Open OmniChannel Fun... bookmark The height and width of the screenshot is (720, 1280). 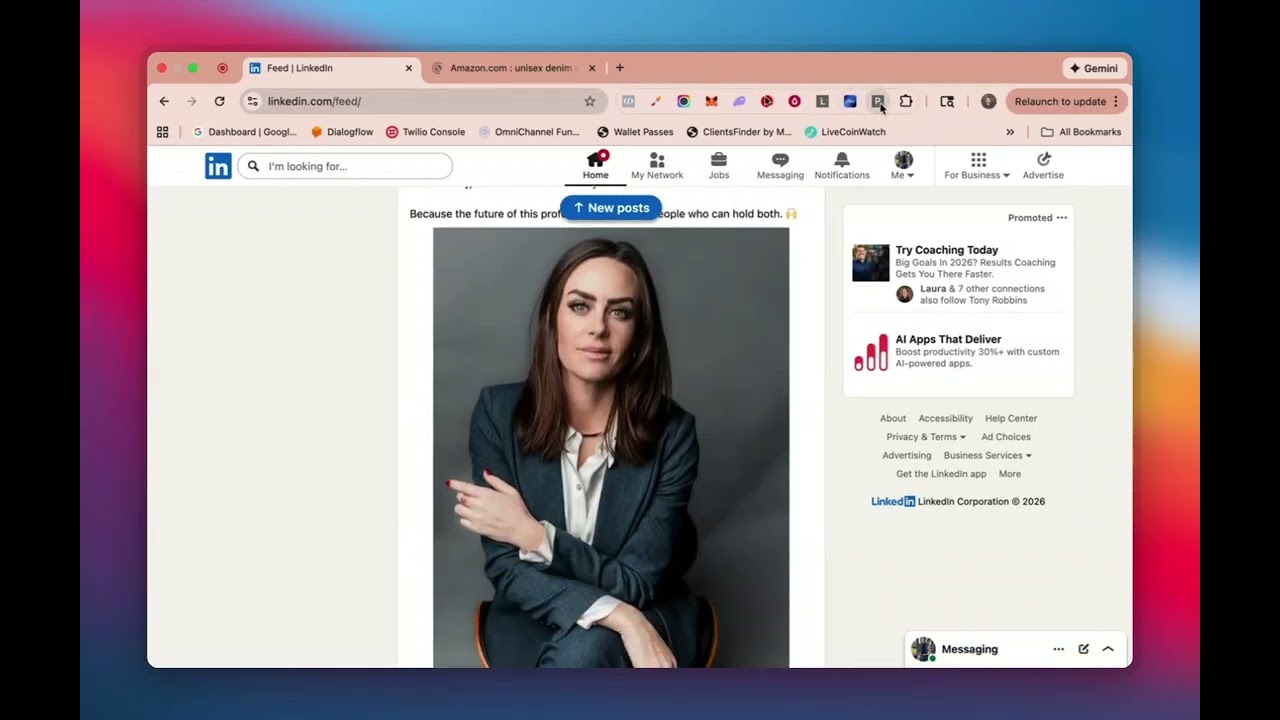pyautogui.click(x=529, y=132)
